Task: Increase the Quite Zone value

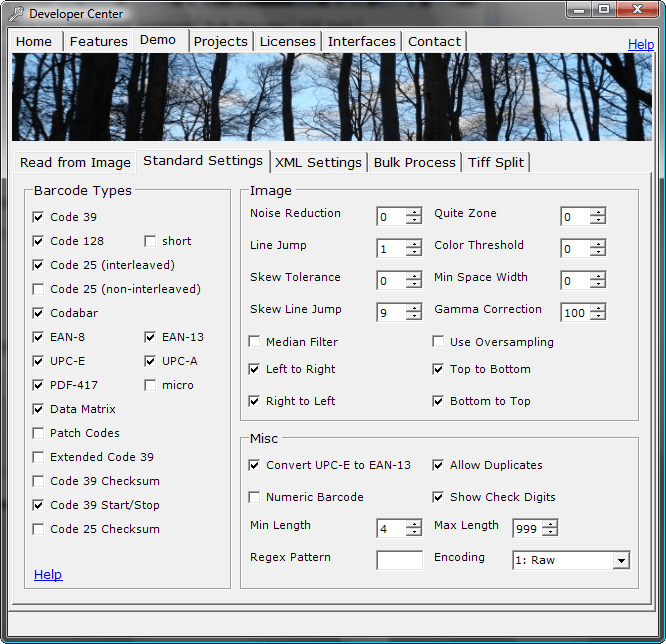Action: (598, 212)
